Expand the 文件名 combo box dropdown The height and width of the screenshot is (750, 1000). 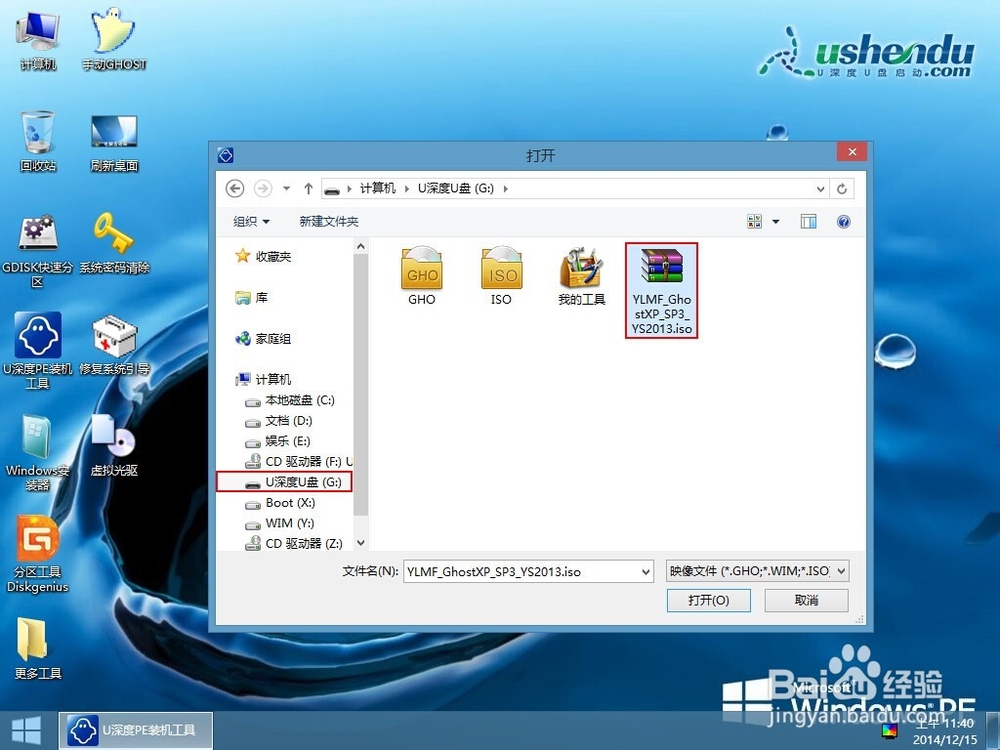pos(645,572)
